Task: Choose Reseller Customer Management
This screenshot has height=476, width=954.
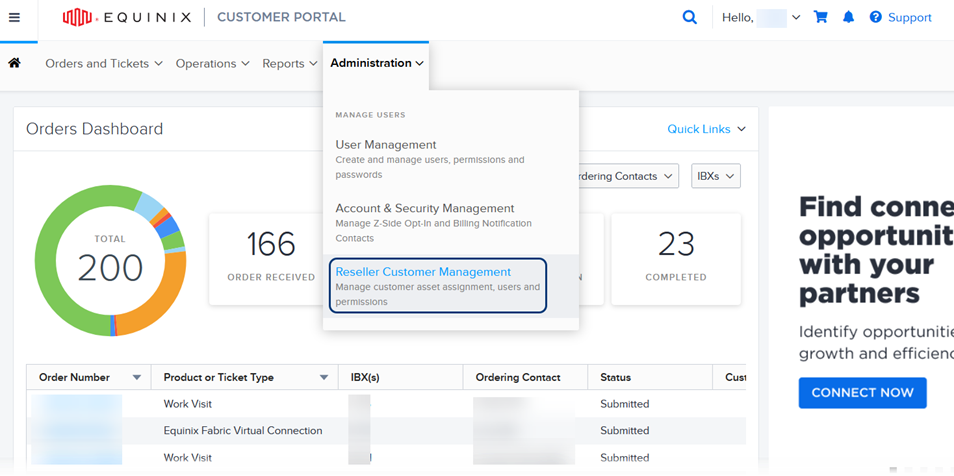Action: pos(423,272)
